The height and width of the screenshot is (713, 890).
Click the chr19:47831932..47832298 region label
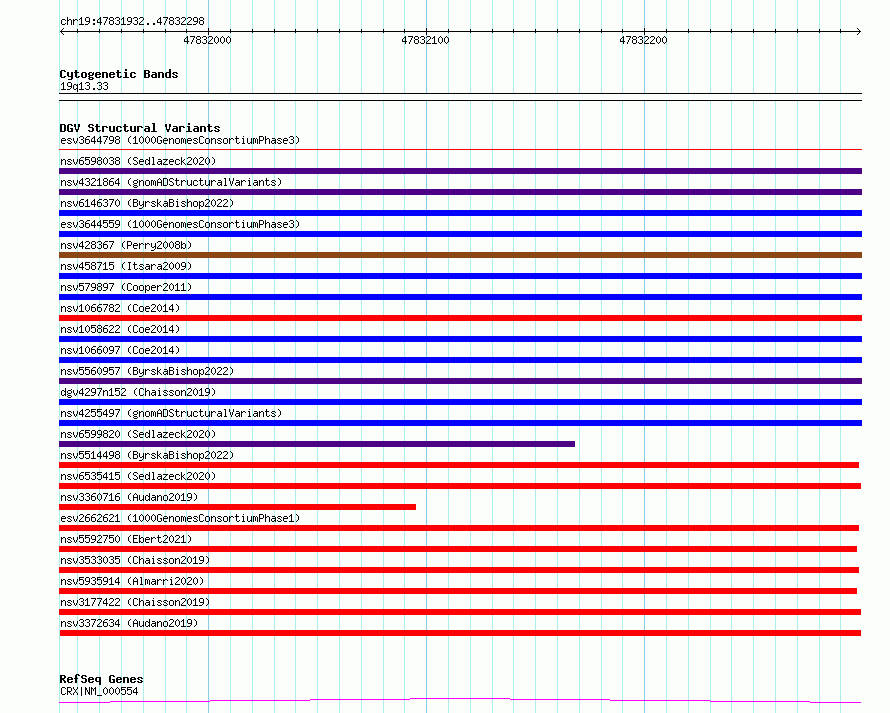pyautogui.click(x=132, y=21)
